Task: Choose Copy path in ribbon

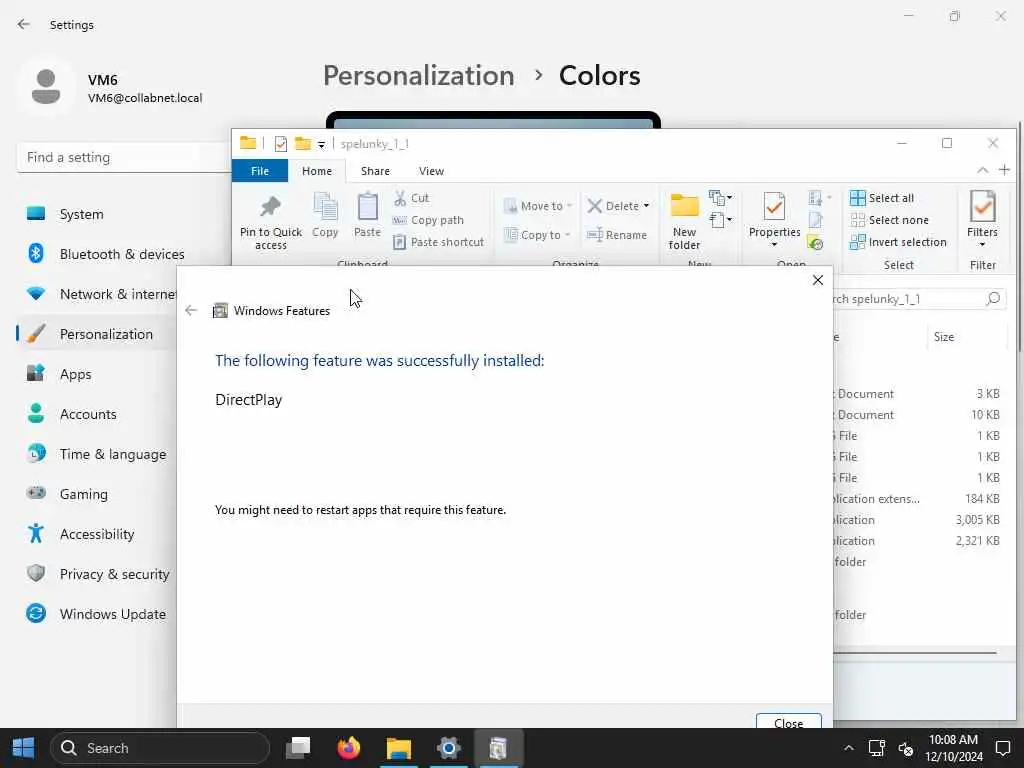Action: [x=428, y=220]
